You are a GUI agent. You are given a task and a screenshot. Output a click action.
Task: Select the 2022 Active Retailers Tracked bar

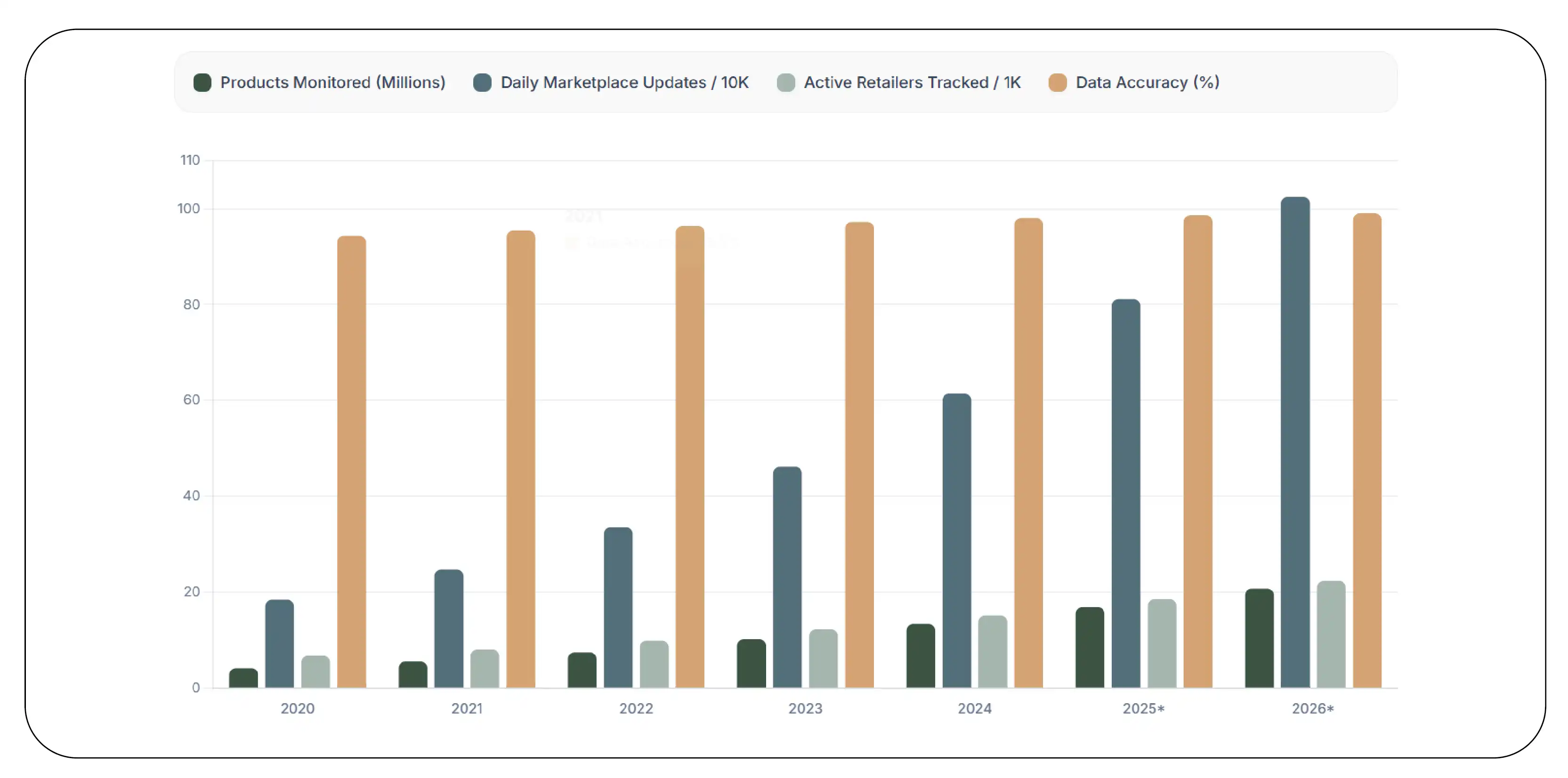coord(654,664)
